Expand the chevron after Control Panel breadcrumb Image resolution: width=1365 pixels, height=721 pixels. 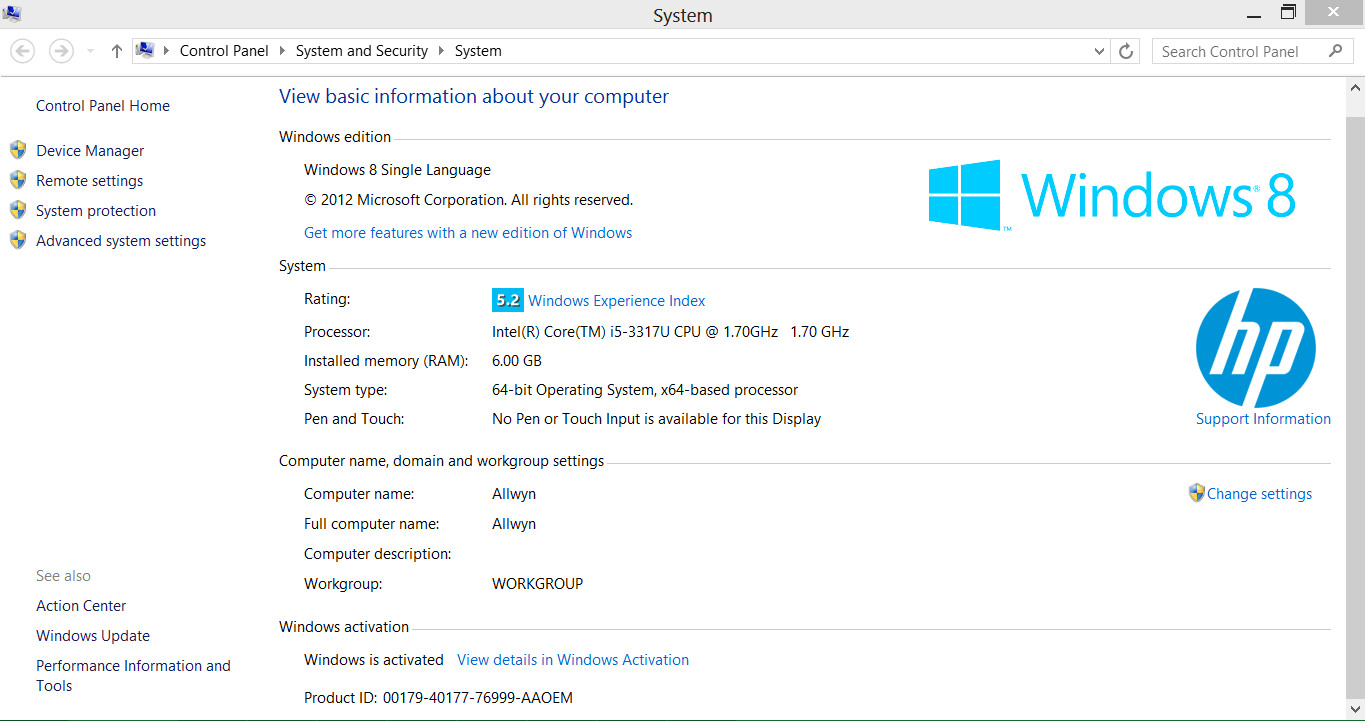coord(283,51)
